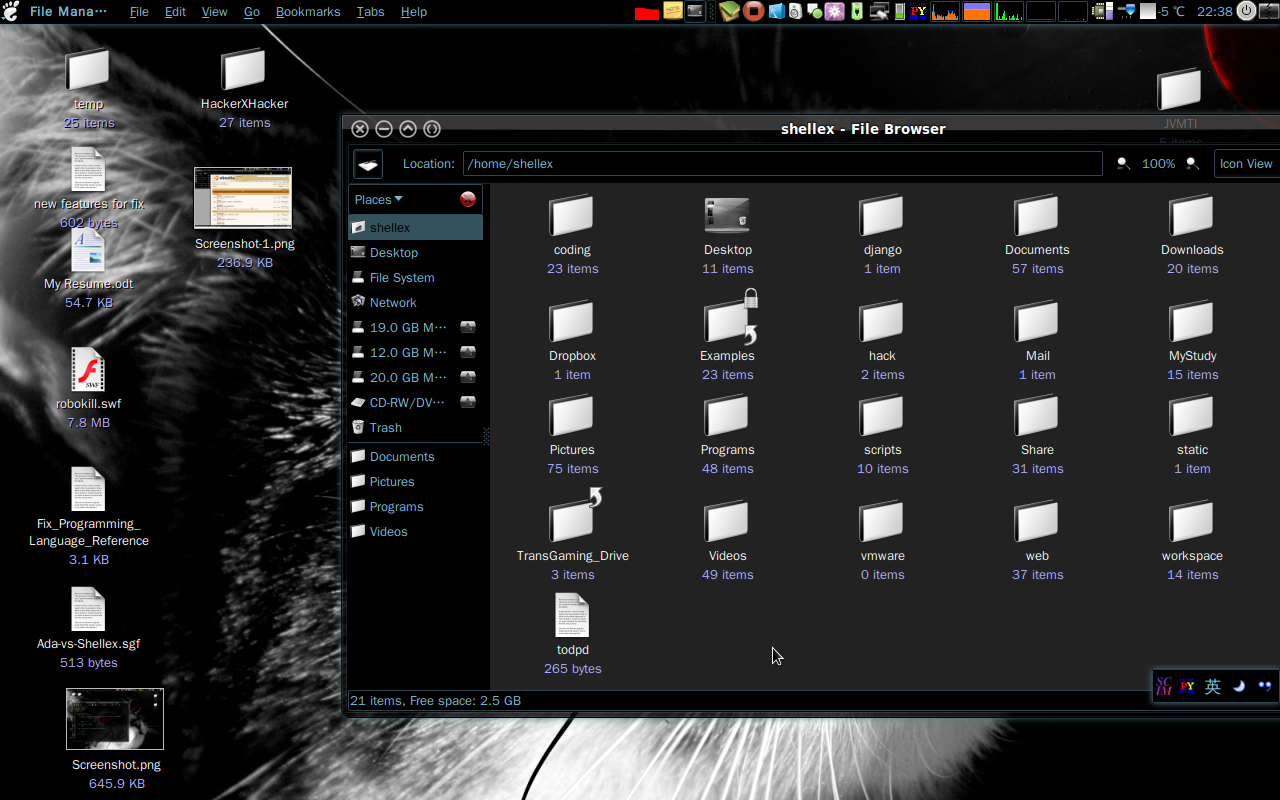
Task: Click the power shutdown panel button
Action: (x=1246, y=11)
